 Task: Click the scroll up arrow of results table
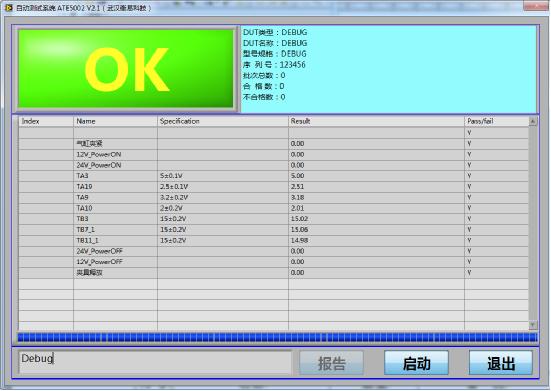533,121
